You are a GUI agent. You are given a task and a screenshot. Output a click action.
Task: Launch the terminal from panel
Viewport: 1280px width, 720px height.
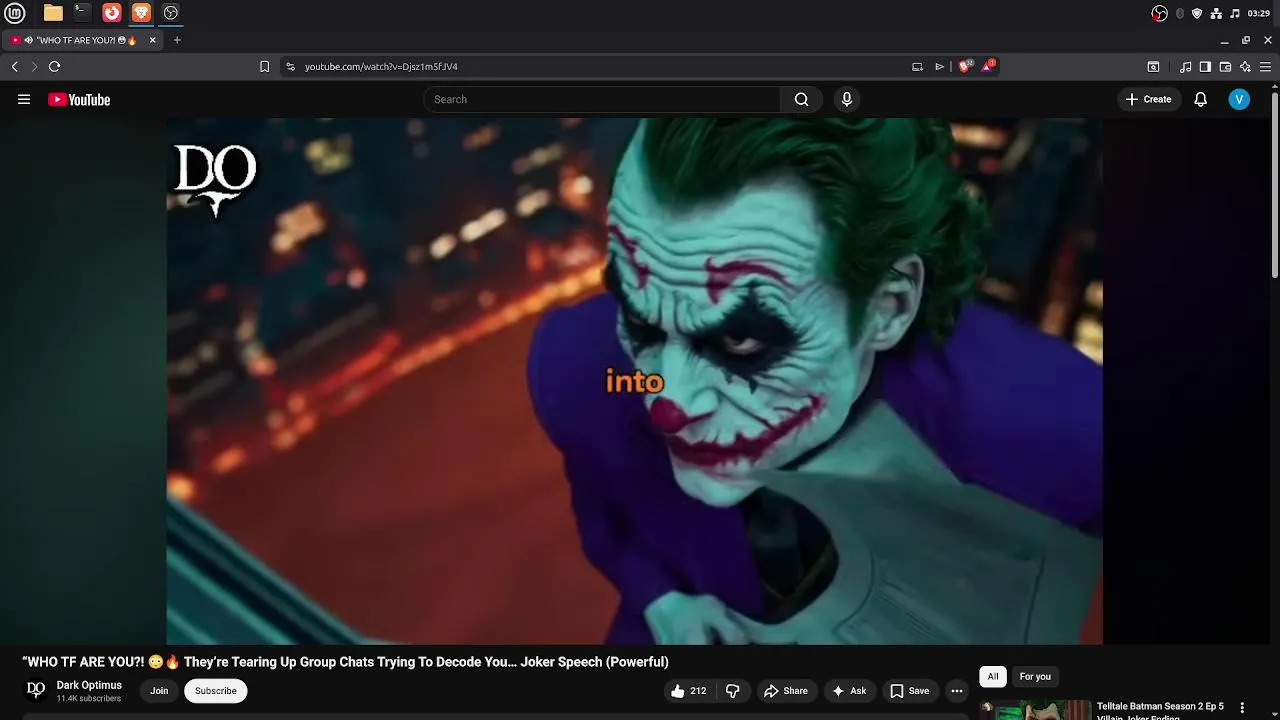(82, 13)
